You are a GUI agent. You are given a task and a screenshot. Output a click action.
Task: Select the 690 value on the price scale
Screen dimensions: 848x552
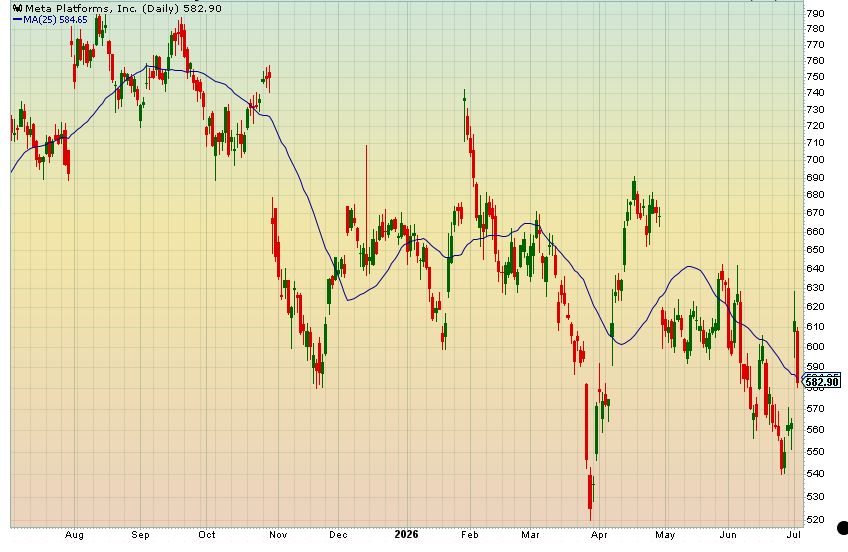point(815,178)
